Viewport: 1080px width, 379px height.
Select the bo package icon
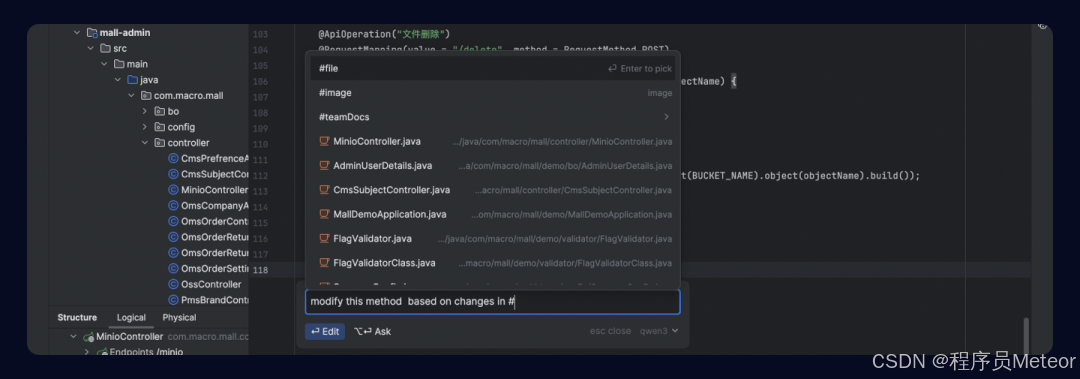click(160, 111)
